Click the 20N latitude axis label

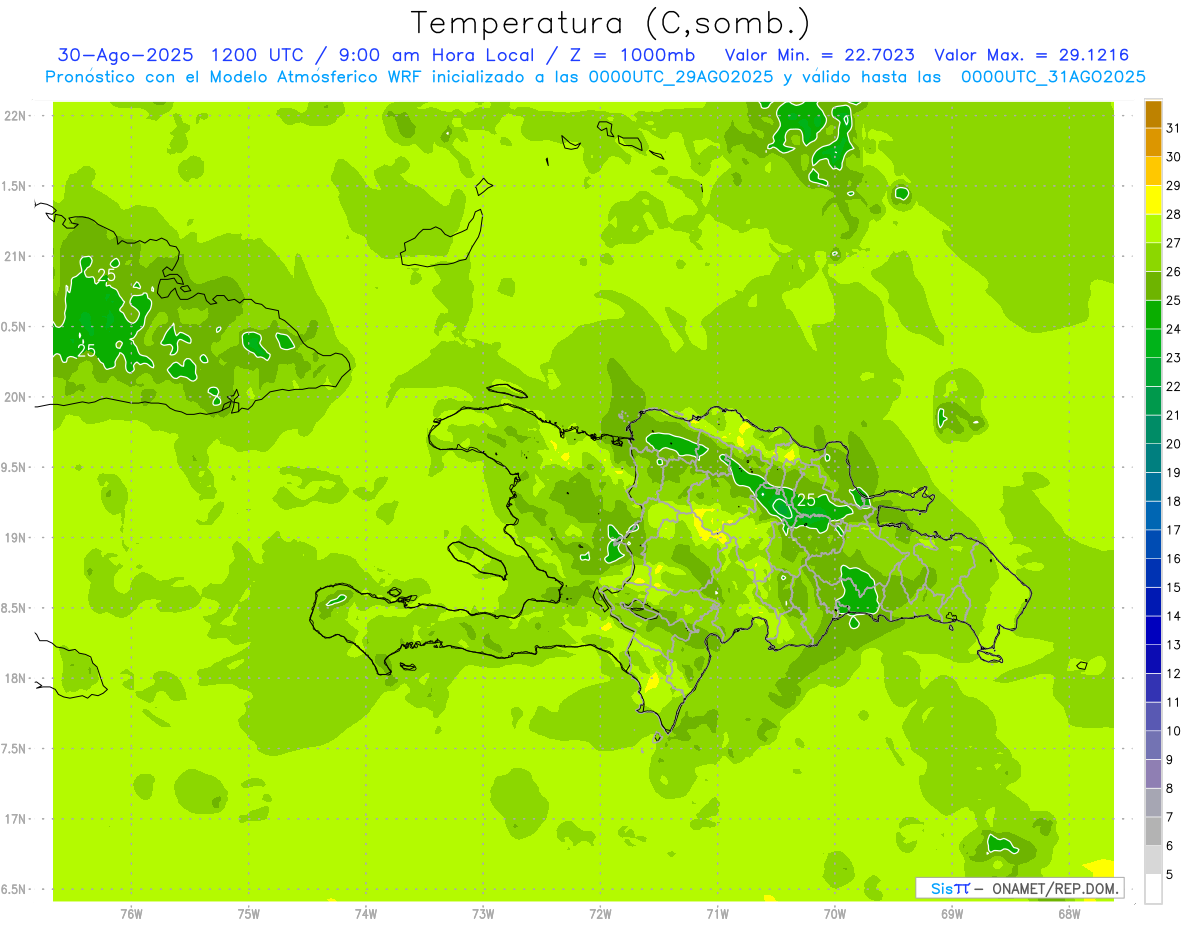click(16, 397)
